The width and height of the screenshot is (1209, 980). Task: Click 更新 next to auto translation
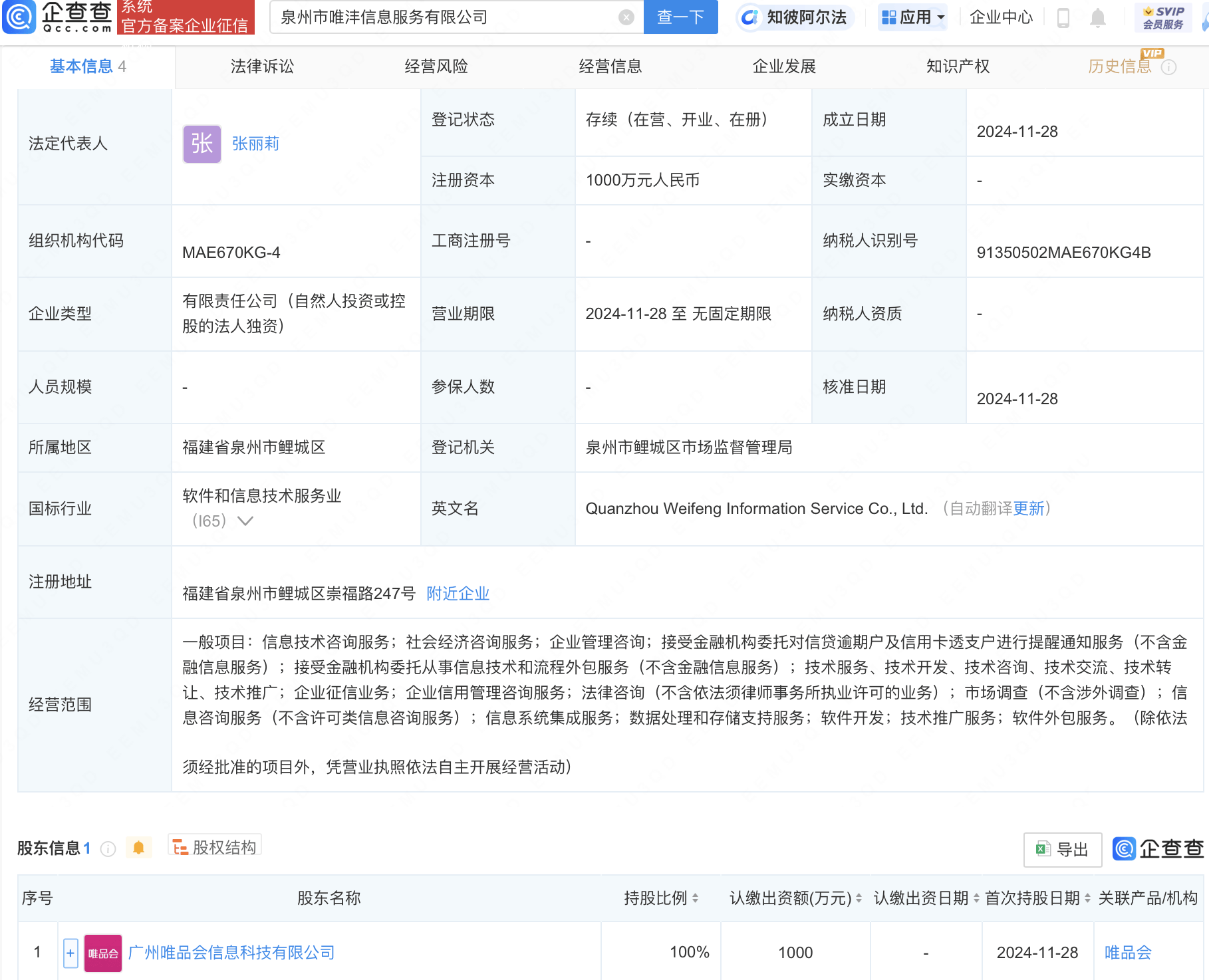[1029, 509]
